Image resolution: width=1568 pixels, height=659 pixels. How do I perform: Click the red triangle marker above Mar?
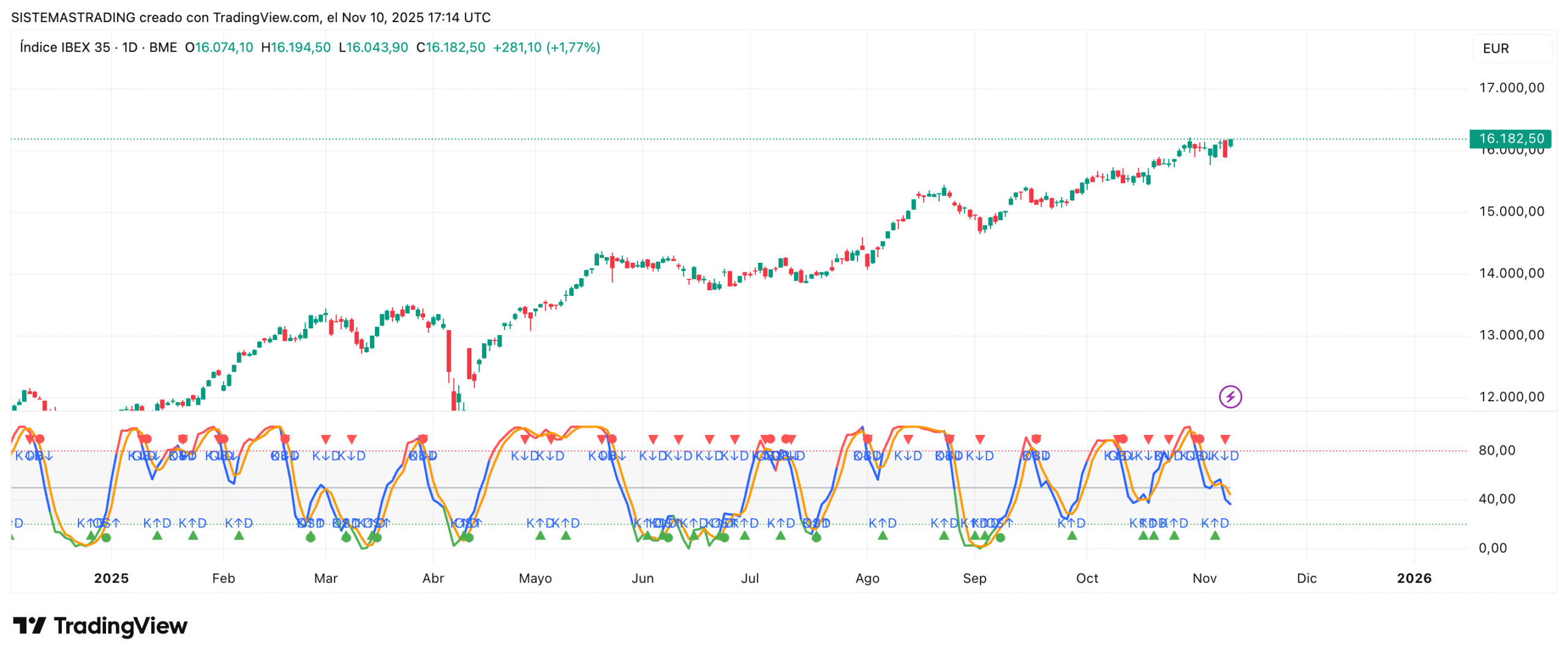tap(326, 439)
